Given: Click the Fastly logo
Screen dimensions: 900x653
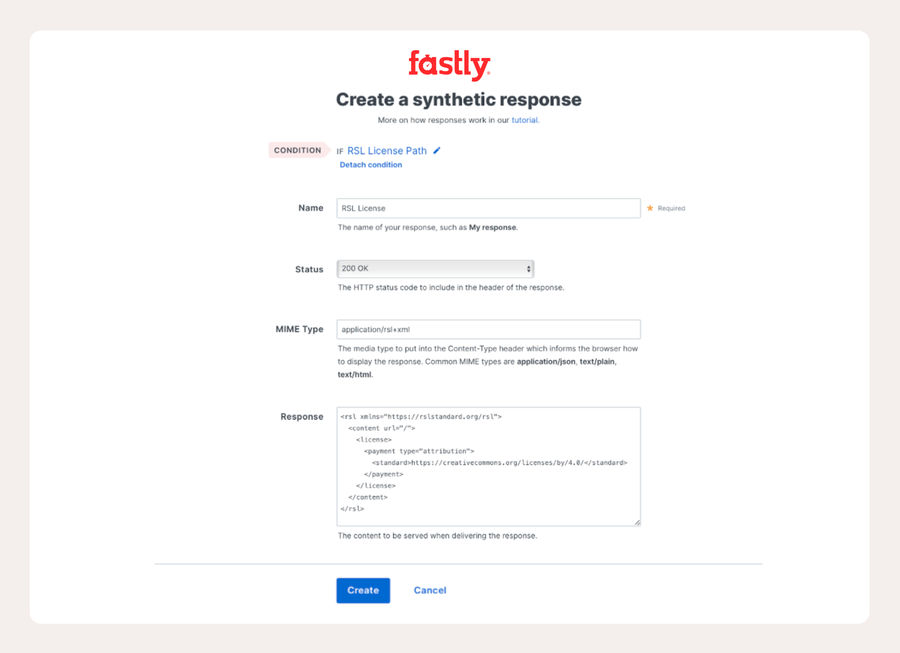Looking at the screenshot, I should click(449, 65).
